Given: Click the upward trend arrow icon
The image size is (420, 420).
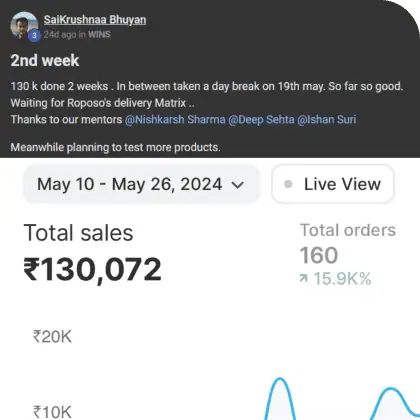Looking at the screenshot, I should pos(303,278).
